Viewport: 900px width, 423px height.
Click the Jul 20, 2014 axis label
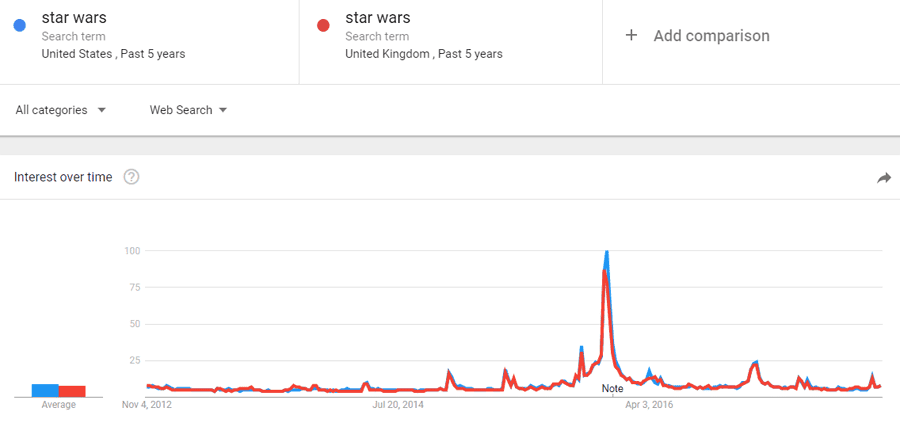398,405
